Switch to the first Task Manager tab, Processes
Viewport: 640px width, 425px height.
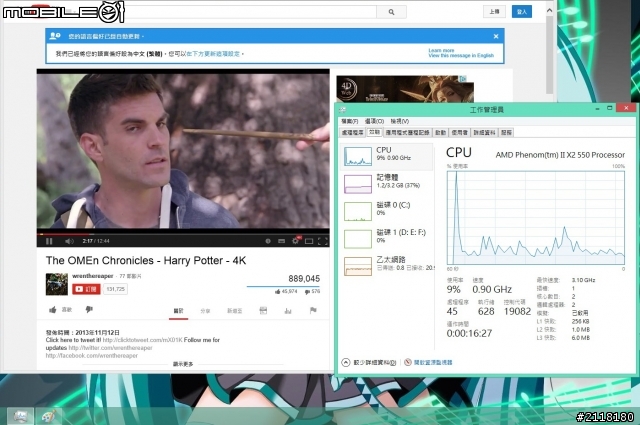point(353,132)
